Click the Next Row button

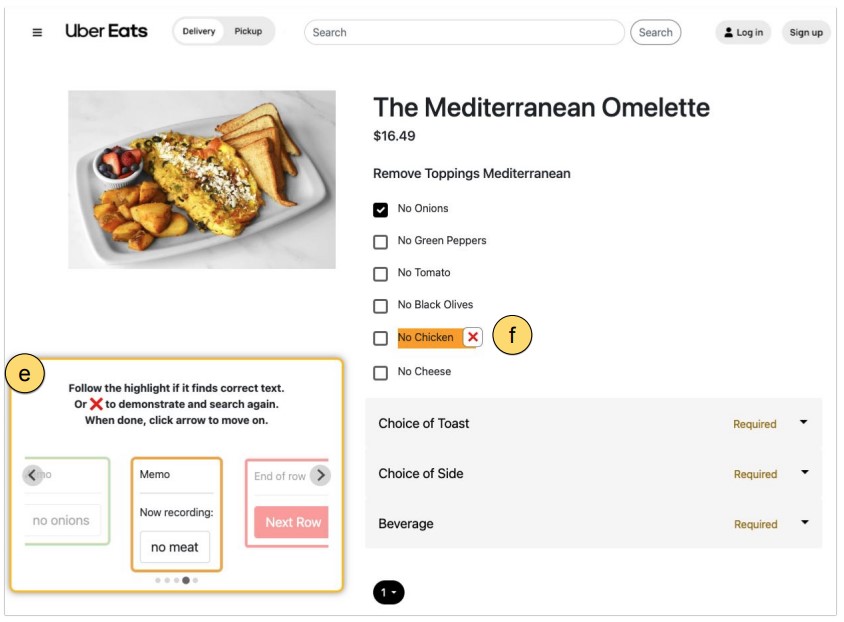tap(292, 522)
